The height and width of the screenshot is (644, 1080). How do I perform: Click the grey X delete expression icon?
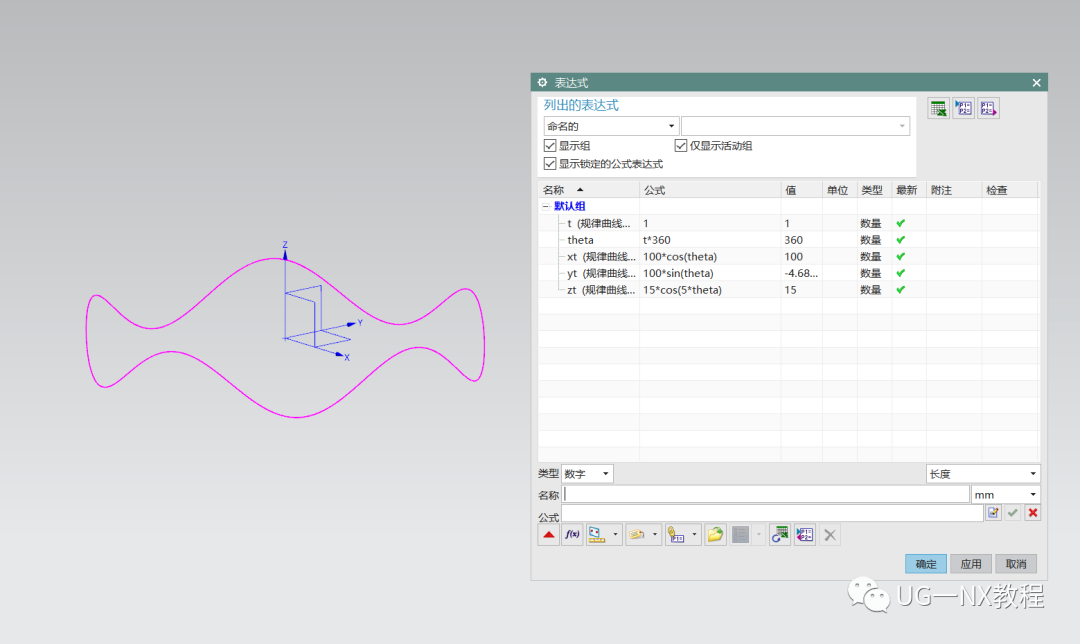[830, 534]
